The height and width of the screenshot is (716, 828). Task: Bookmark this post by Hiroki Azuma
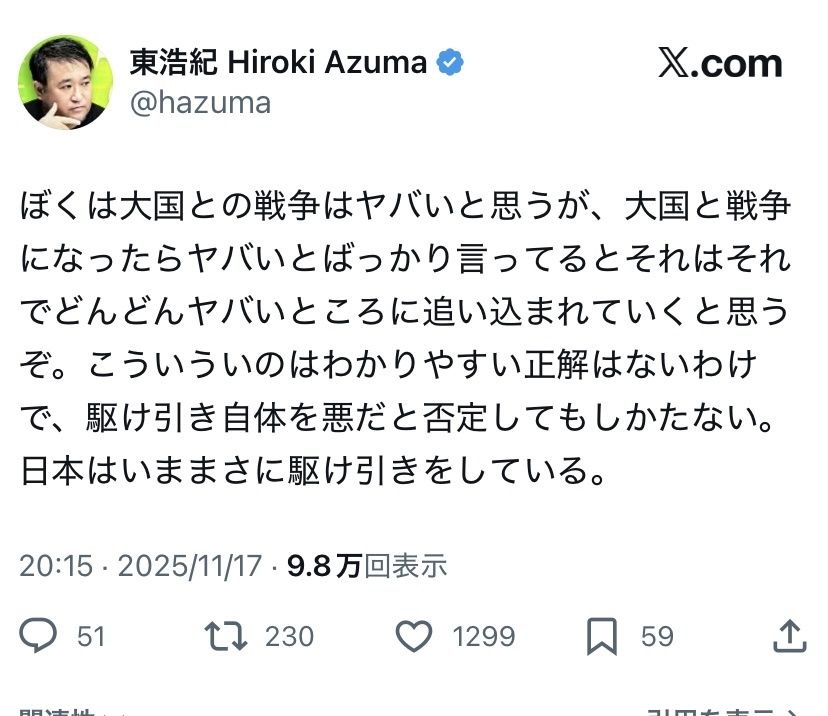tap(601, 636)
